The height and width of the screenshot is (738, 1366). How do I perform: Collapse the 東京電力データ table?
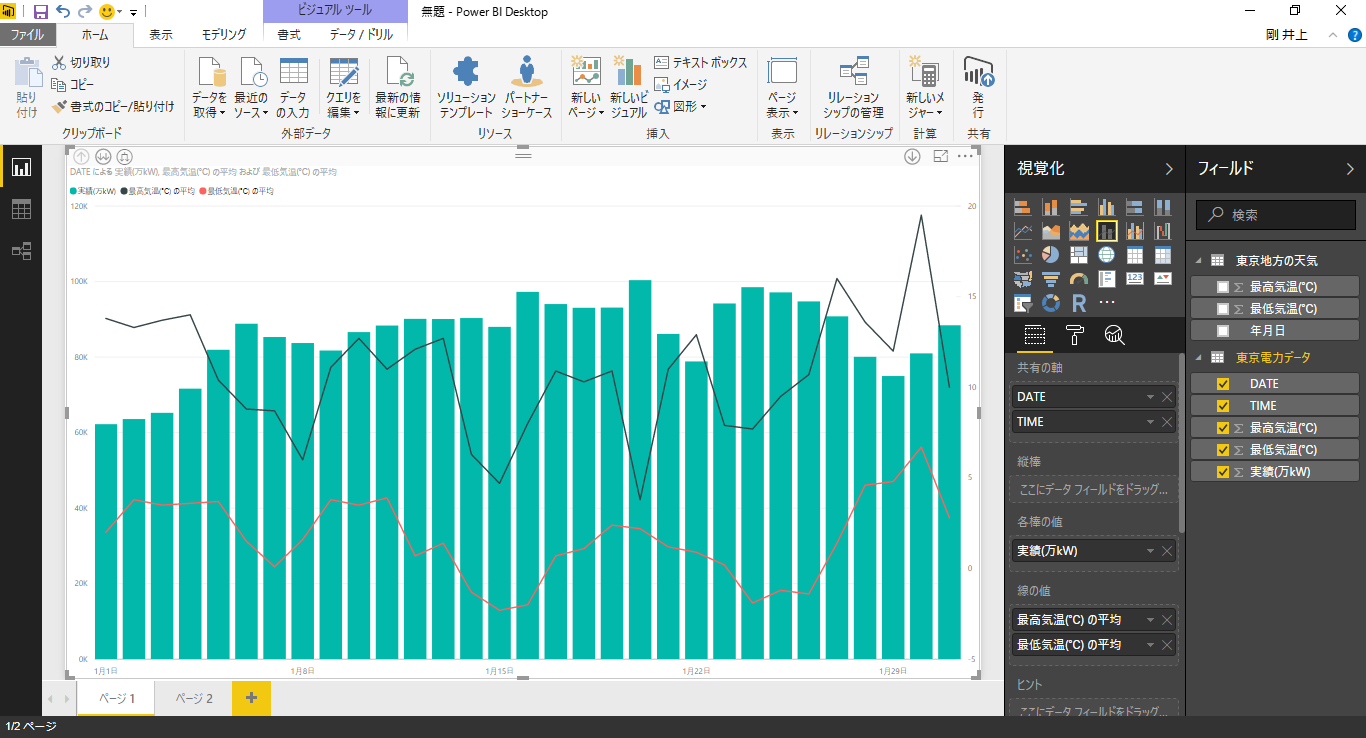(1199, 357)
